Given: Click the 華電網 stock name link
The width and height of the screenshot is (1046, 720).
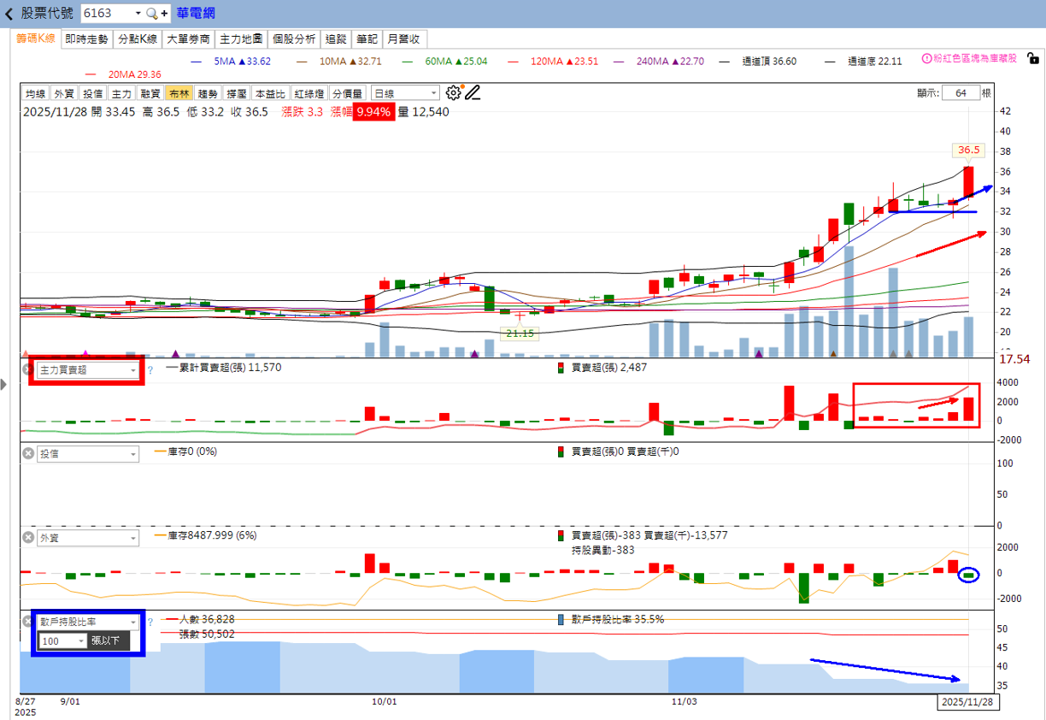Looking at the screenshot, I should [195, 13].
